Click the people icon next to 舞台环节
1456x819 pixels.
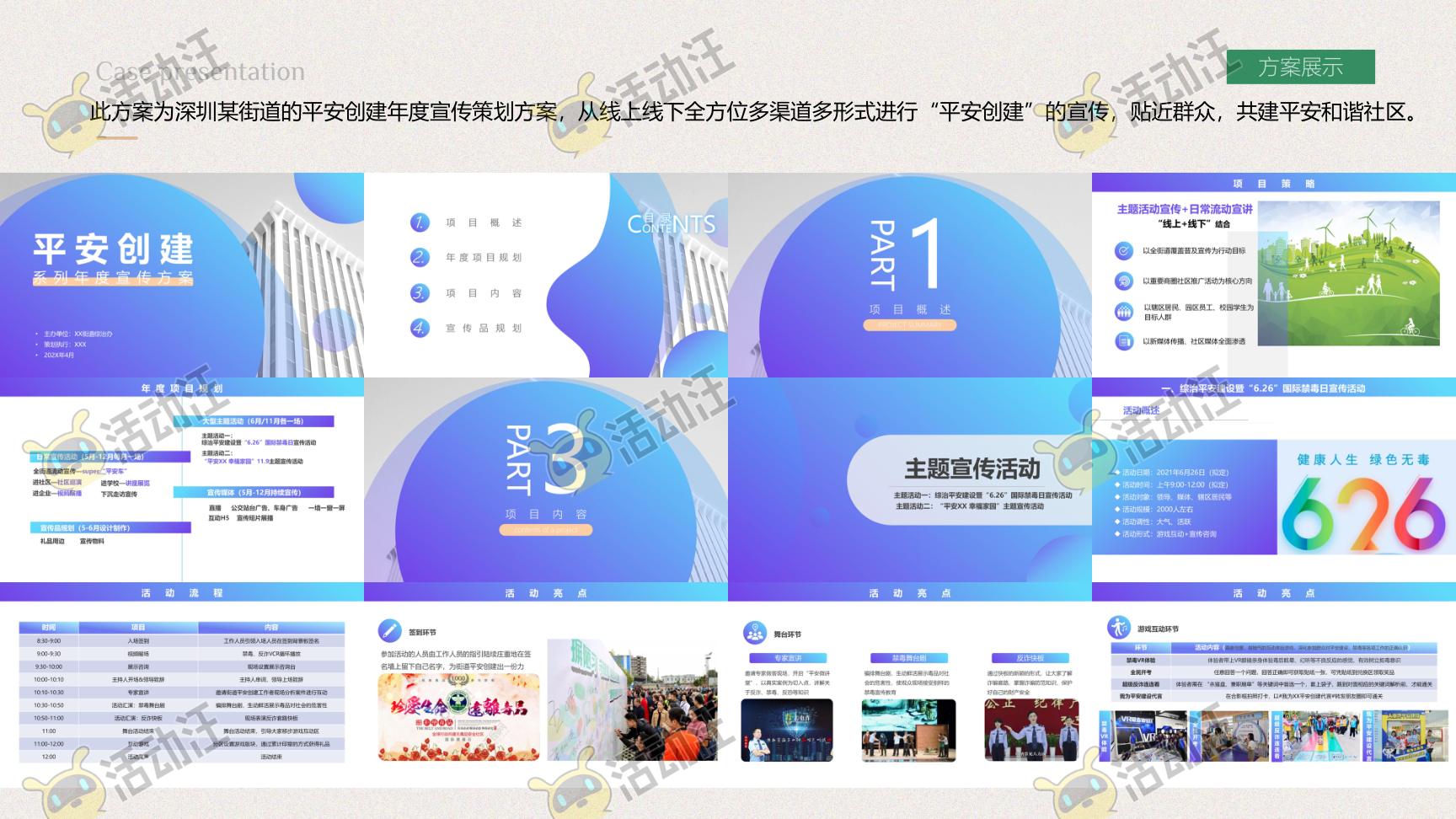coord(755,633)
